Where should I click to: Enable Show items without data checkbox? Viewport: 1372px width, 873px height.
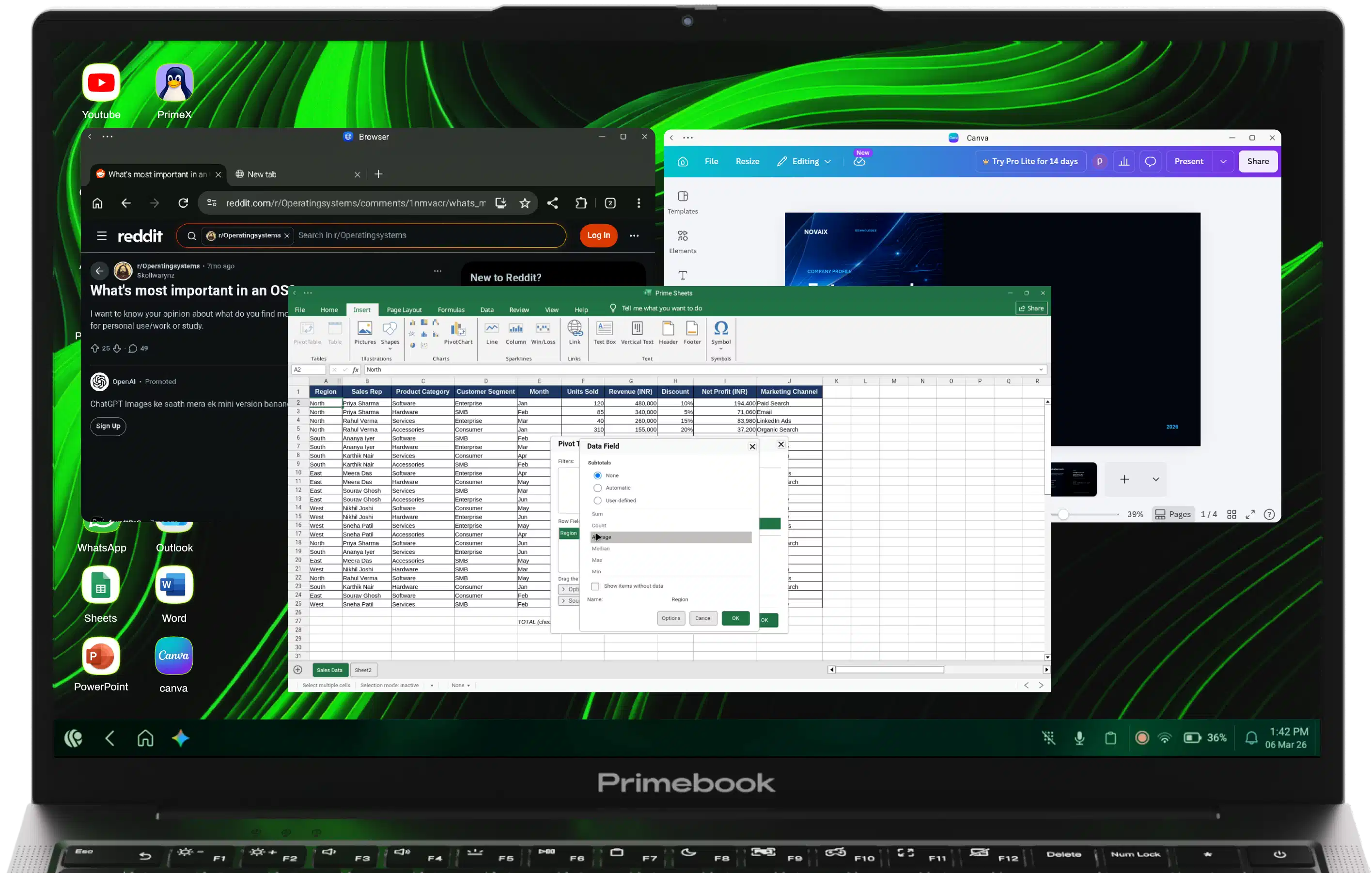[x=595, y=586]
